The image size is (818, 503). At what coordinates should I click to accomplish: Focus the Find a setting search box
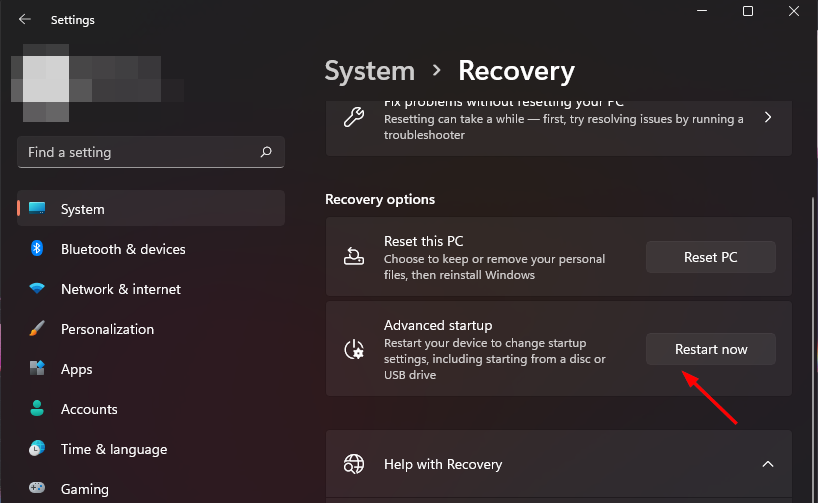click(x=140, y=153)
